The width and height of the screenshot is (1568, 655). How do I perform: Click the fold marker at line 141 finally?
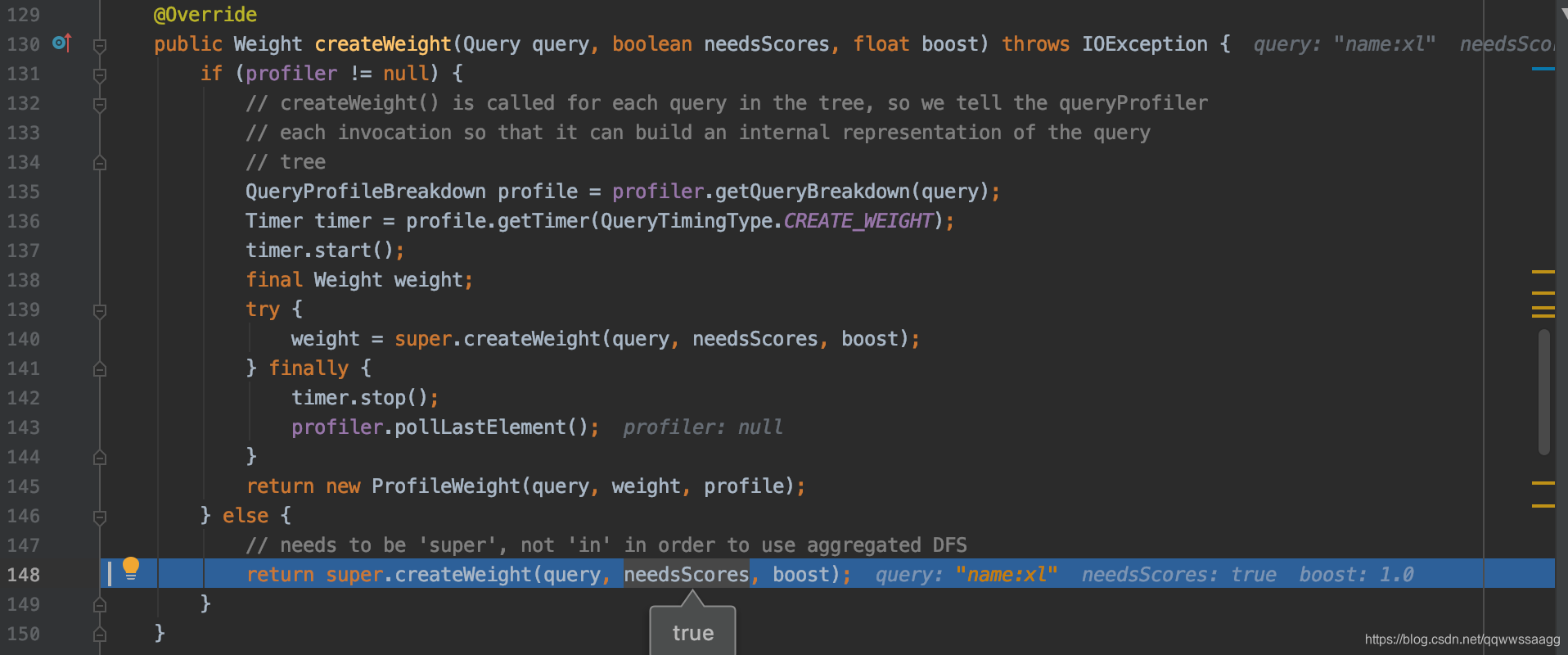point(100,369)
